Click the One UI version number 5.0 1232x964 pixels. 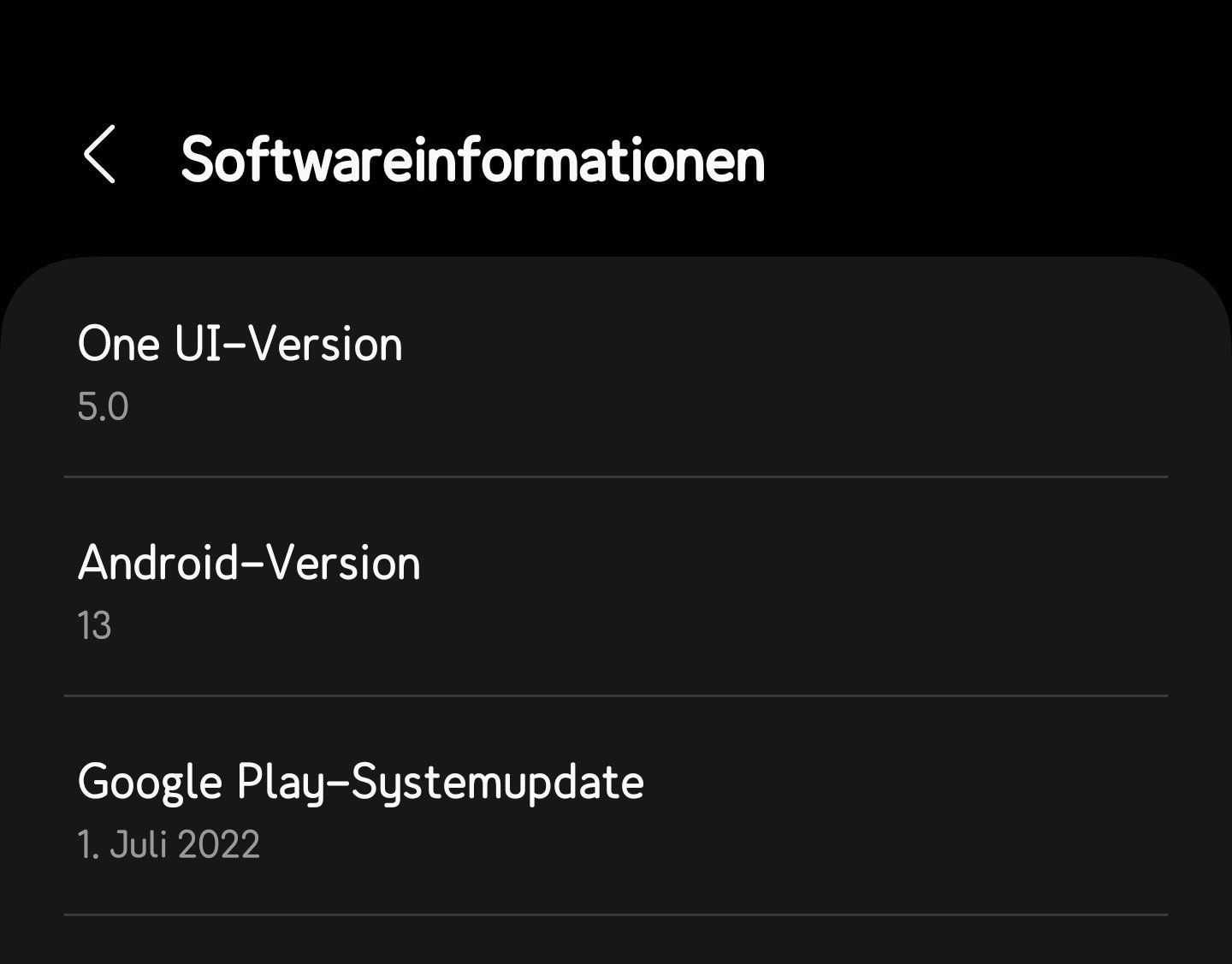pos(103,407)
